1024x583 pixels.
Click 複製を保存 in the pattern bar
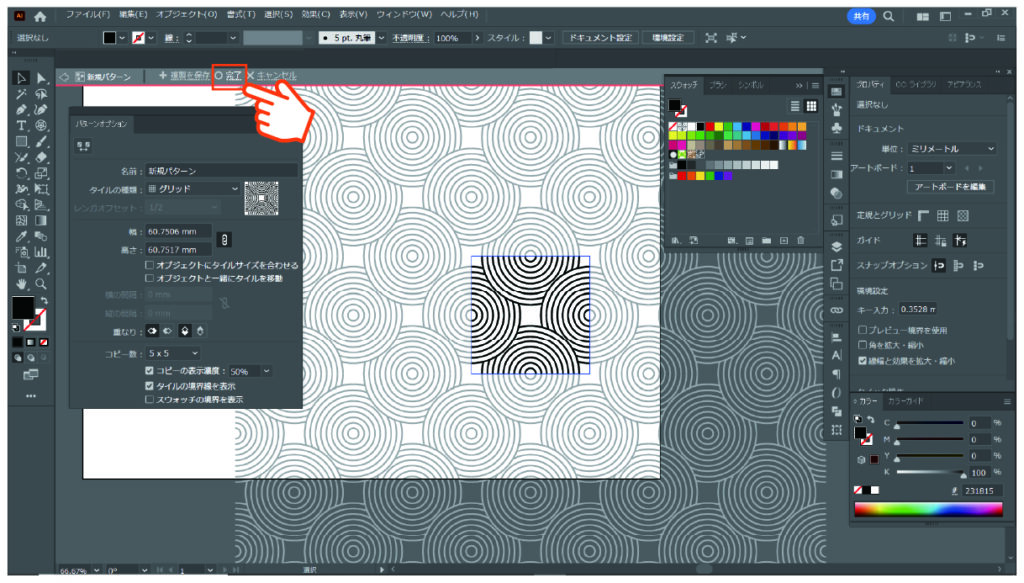pos(184,76)
